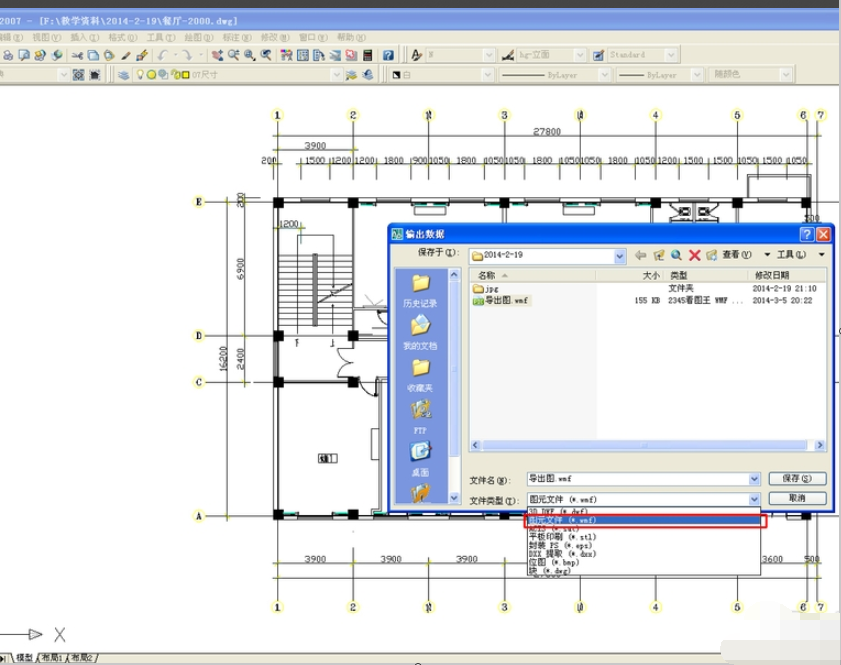The width and height of the screenshot is (841, 665).
Task: Open the 插入 menu
Action: tap(85, 38)
